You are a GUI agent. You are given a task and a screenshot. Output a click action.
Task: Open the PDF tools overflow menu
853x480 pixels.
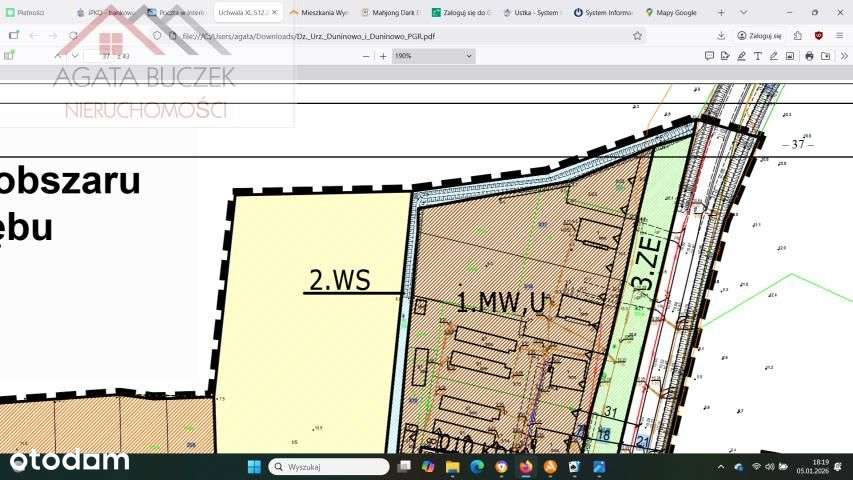[844, 56]
